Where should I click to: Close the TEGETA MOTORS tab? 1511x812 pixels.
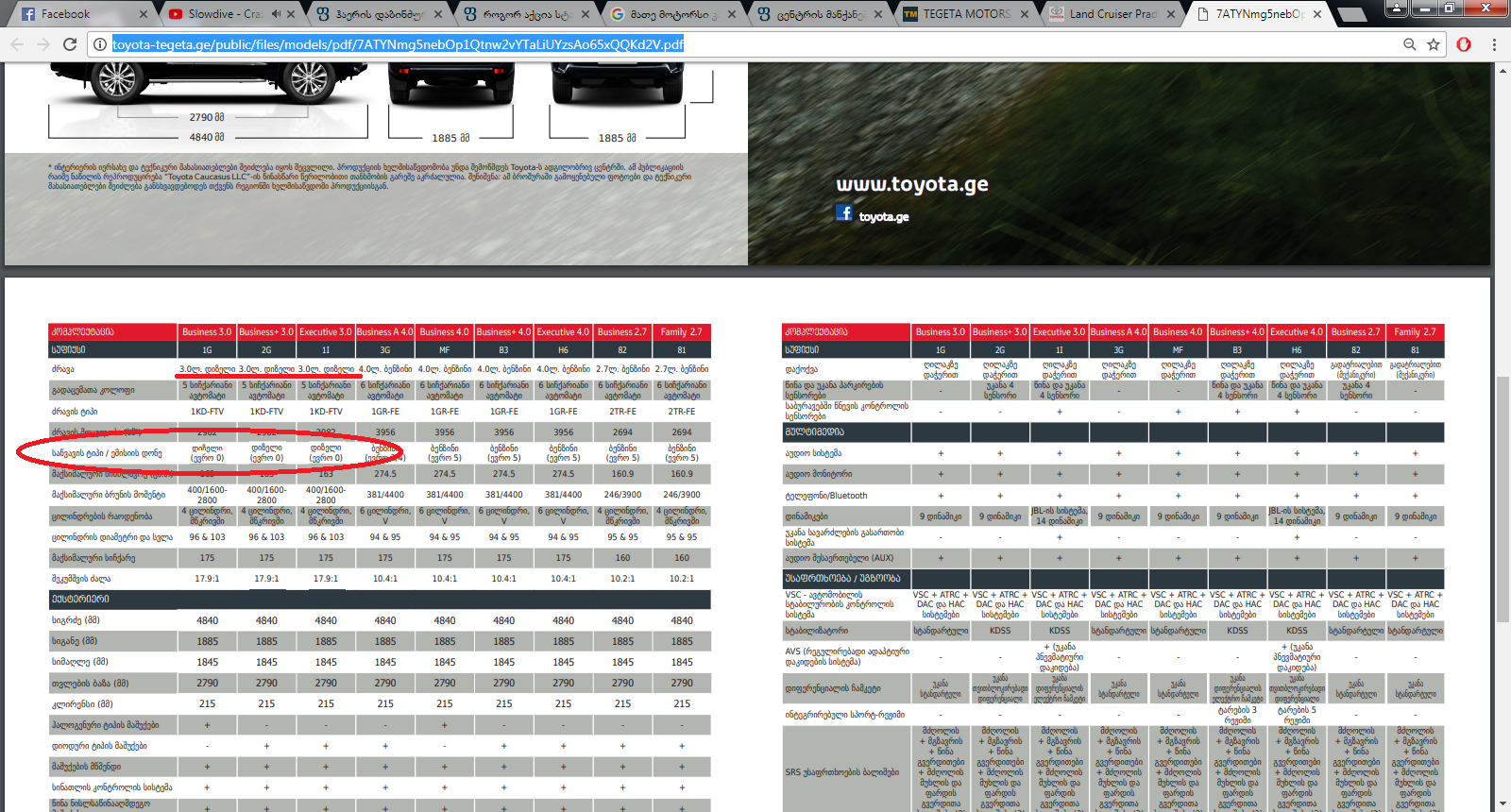(1026, 14)
